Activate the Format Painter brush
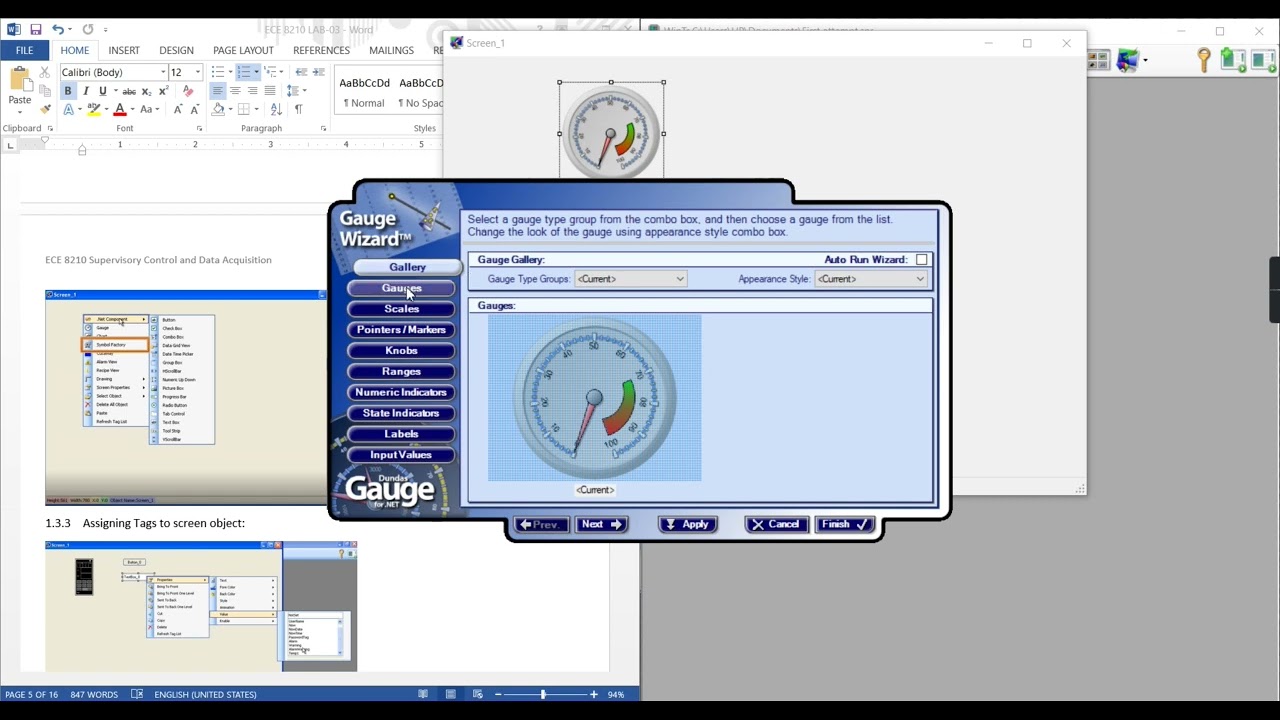 coord(44,109)
